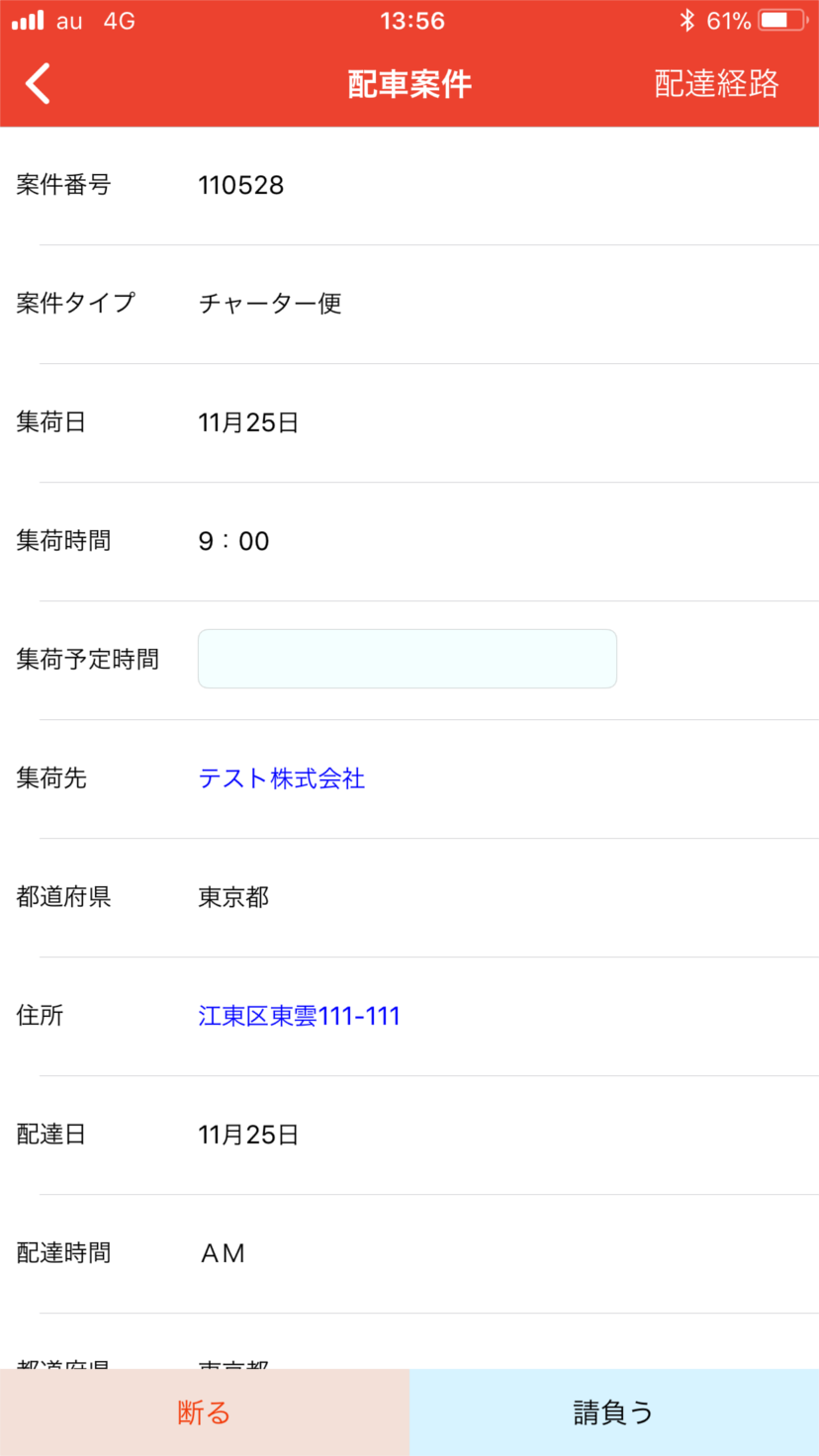Tap the 配車案件 page title
The image size is (819, 1456).
tap(409, 84)
